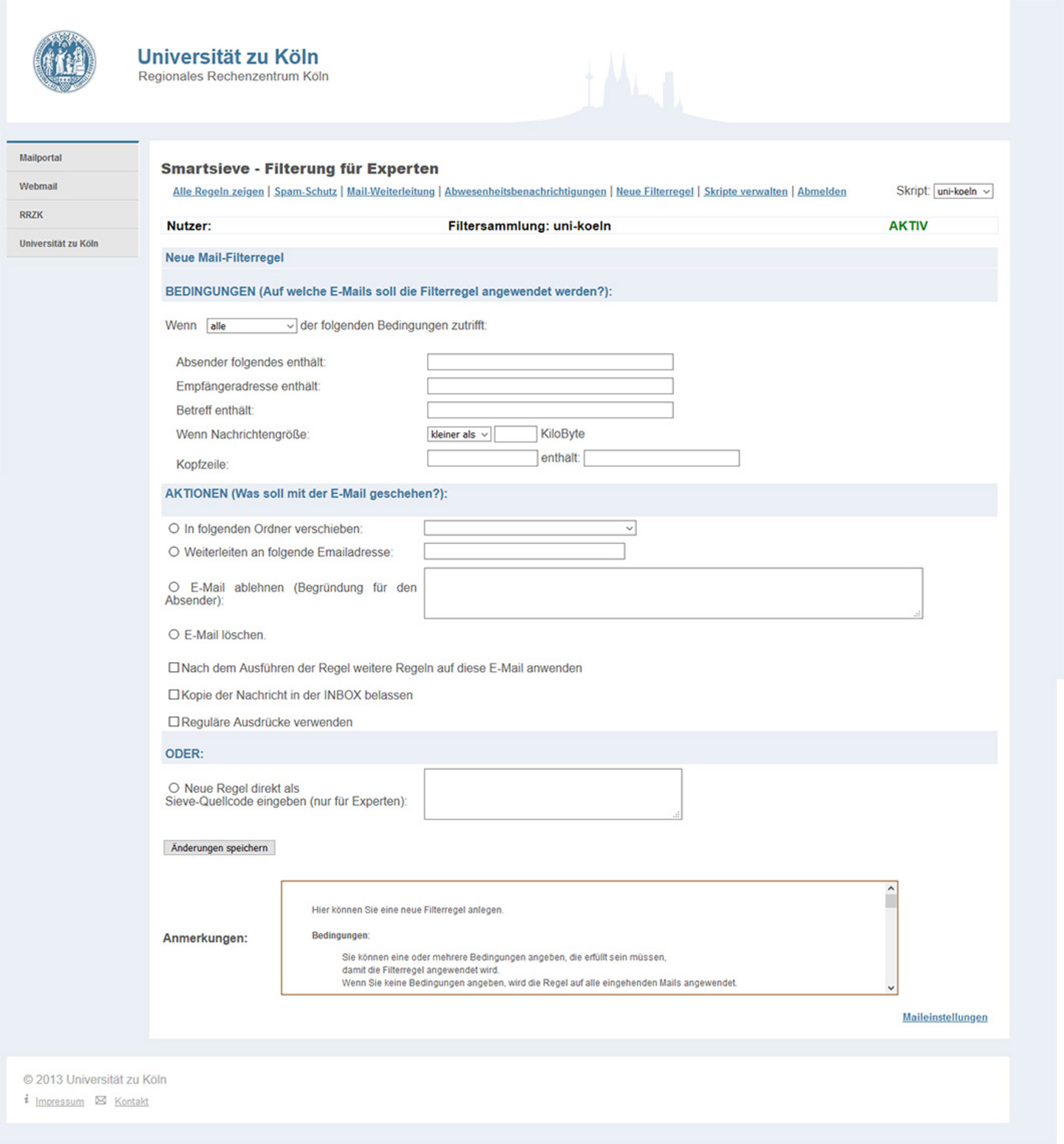Click the Sieve-Quellcode text area

coord(553,794)
